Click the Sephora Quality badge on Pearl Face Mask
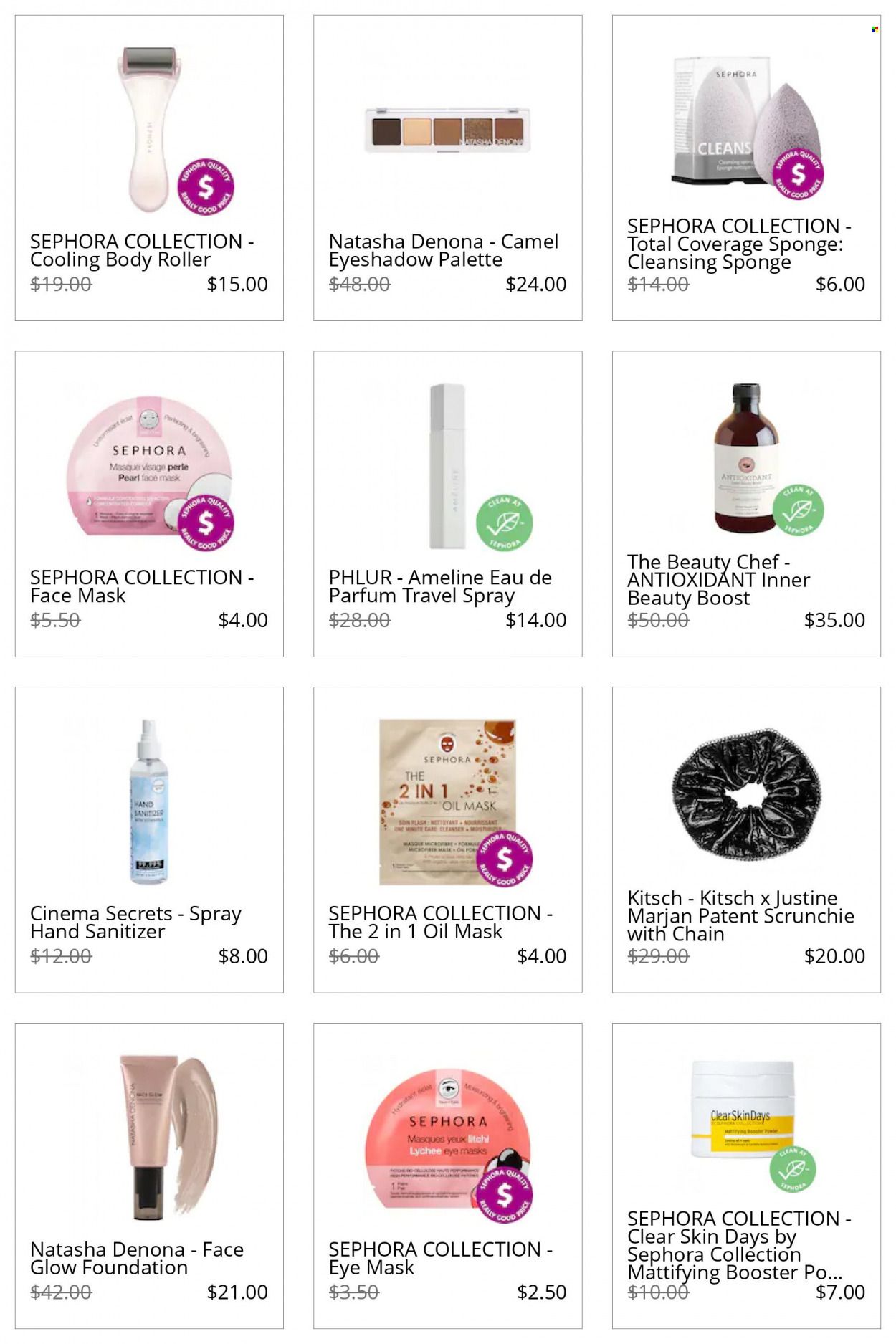Viewport: 896px width, 1344px height. [x=206, y=523]
